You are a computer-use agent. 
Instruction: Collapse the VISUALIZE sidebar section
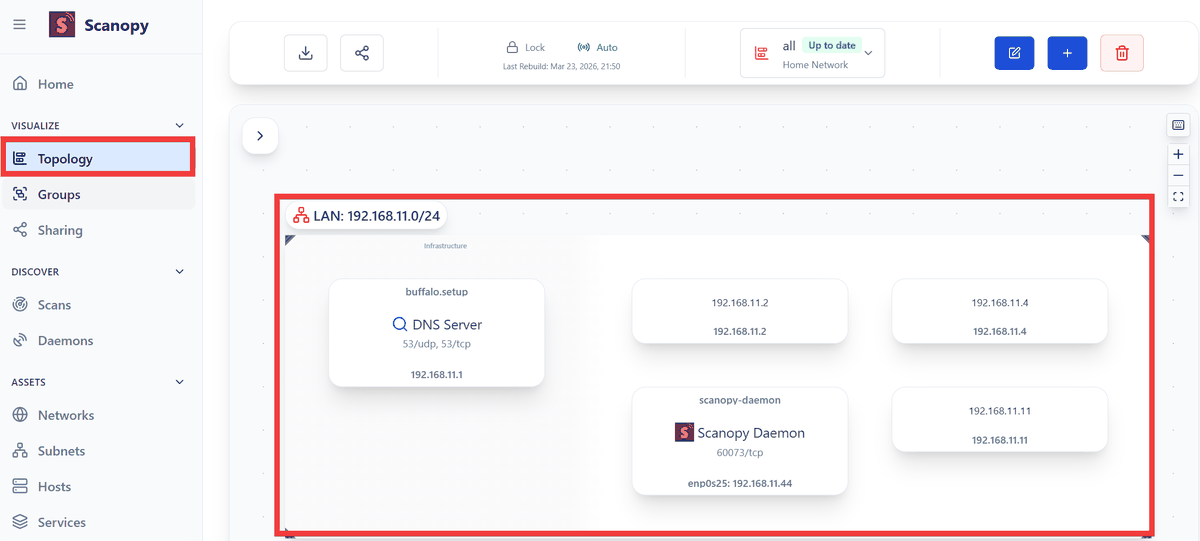pyautogui.click(x=180, y=126)
